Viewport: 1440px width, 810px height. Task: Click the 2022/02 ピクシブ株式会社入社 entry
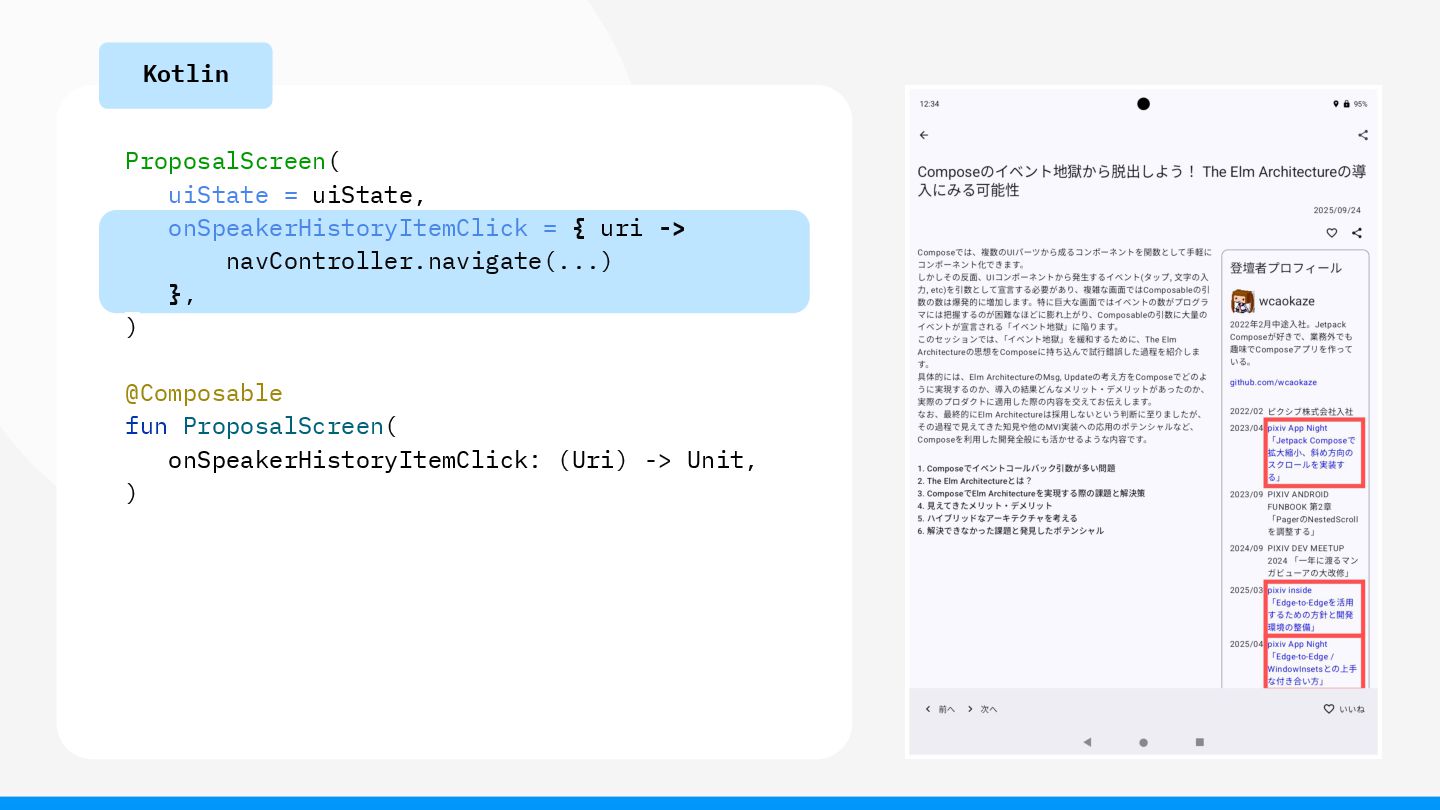(1291, 411)
